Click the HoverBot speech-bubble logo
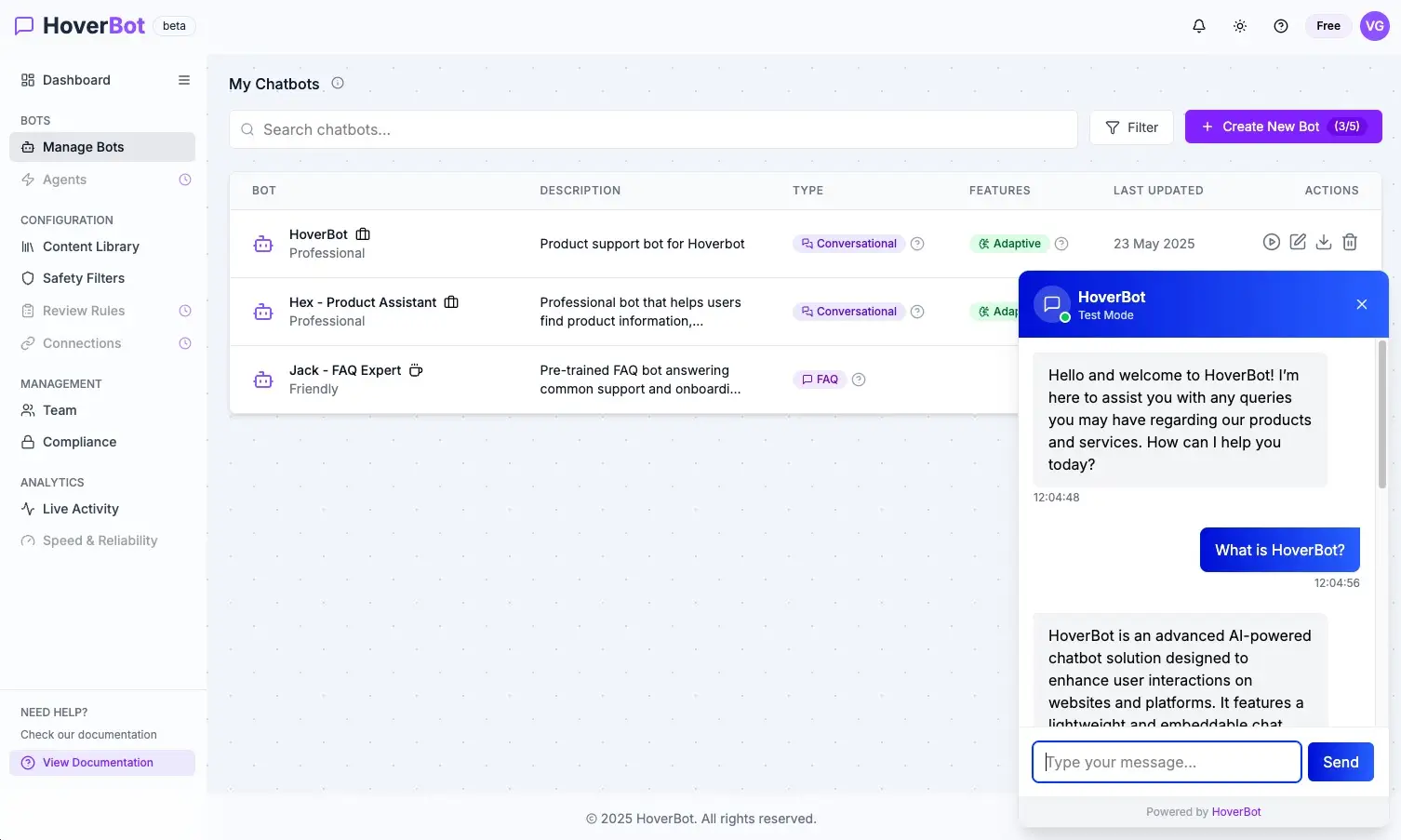 [24, 24]
